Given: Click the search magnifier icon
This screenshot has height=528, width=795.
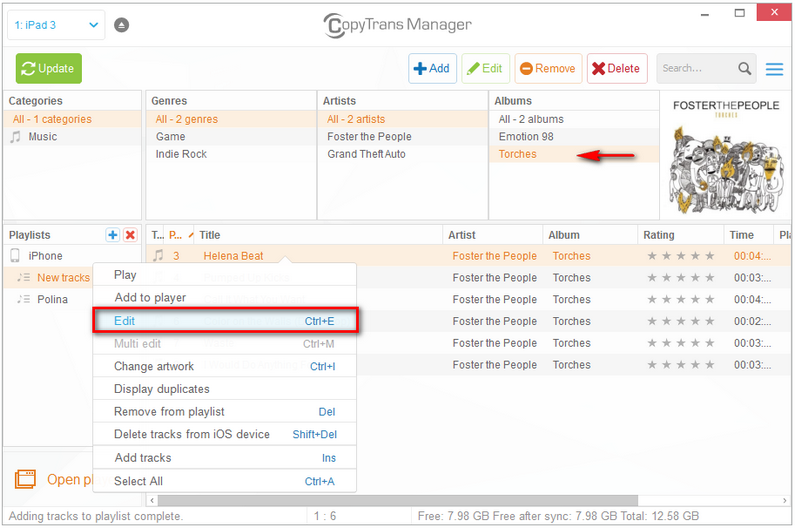Looking at the screenshot, I should click(744, 68).
